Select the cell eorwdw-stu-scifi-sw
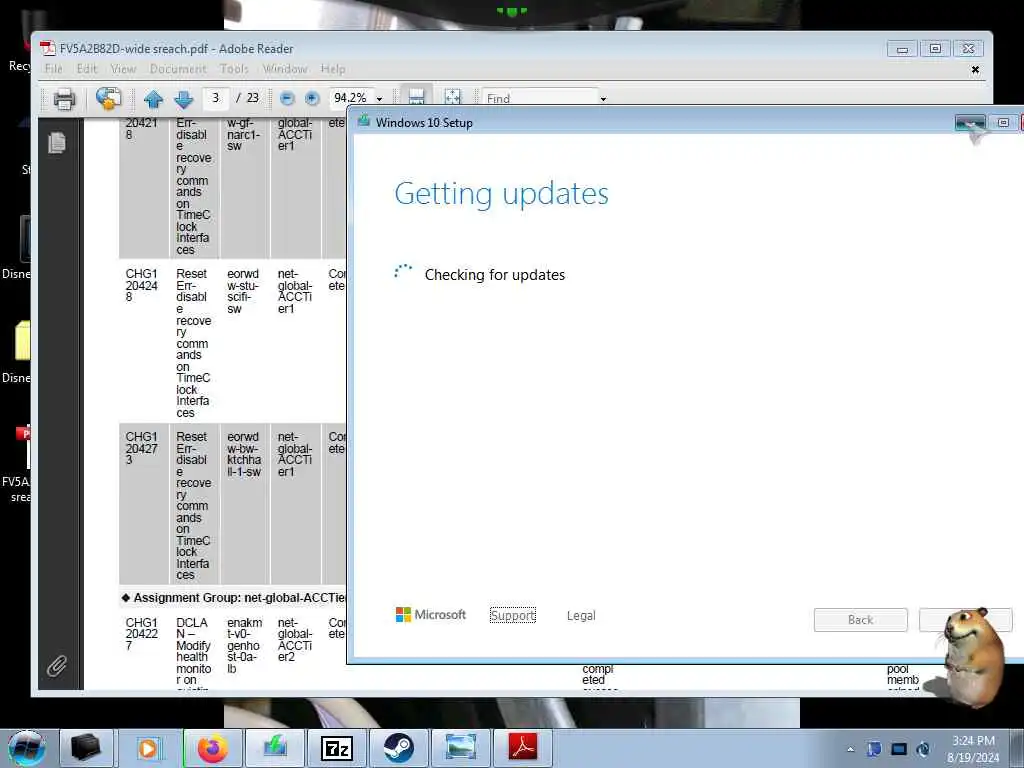 point(244,291)
